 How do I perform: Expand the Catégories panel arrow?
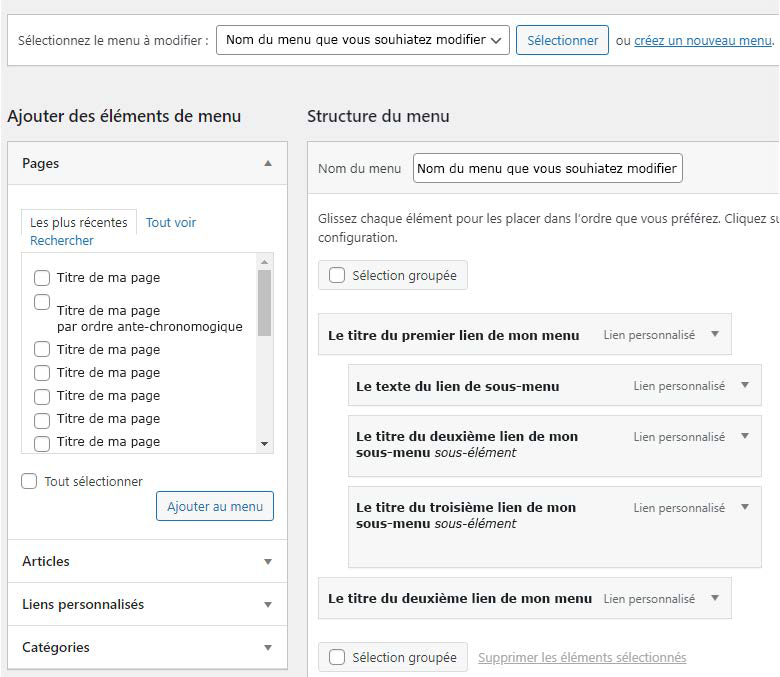[267, 648]
